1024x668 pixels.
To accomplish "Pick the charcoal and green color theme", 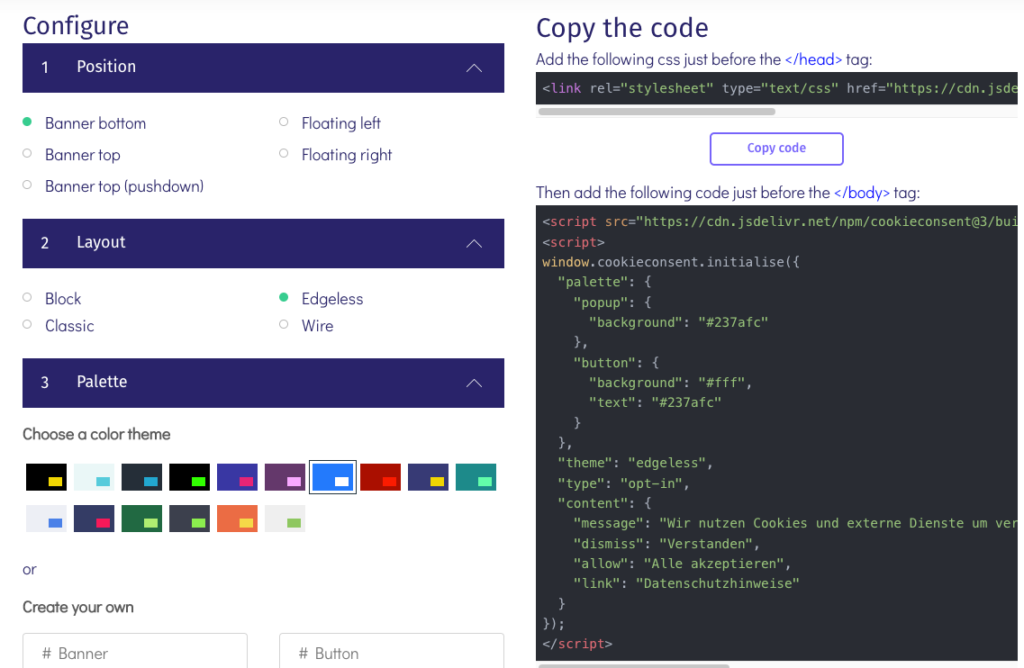I will point(189,518).
